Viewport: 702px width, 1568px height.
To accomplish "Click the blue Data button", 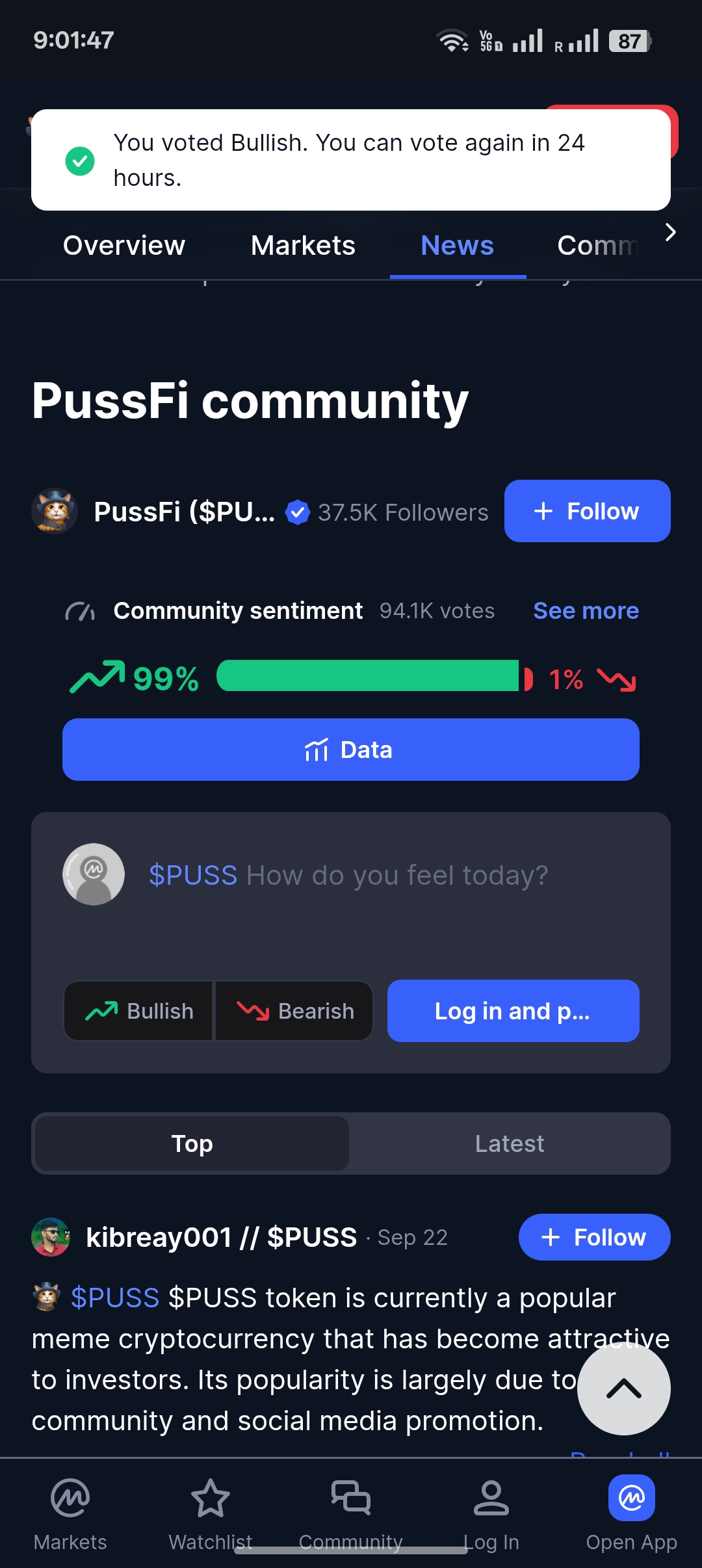I will click(x=351, y=750).
